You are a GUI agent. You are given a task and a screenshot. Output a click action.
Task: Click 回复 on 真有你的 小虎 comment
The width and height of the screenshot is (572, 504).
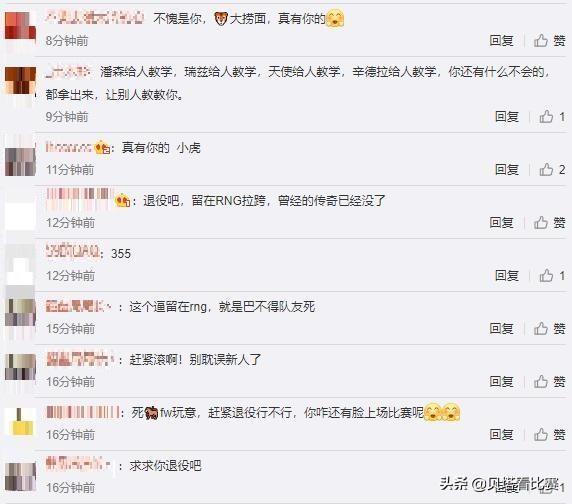coord(507,170)
